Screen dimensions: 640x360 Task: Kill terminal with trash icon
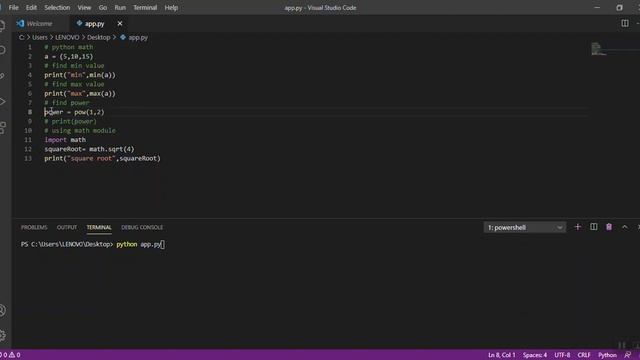(x=609, y=227)
